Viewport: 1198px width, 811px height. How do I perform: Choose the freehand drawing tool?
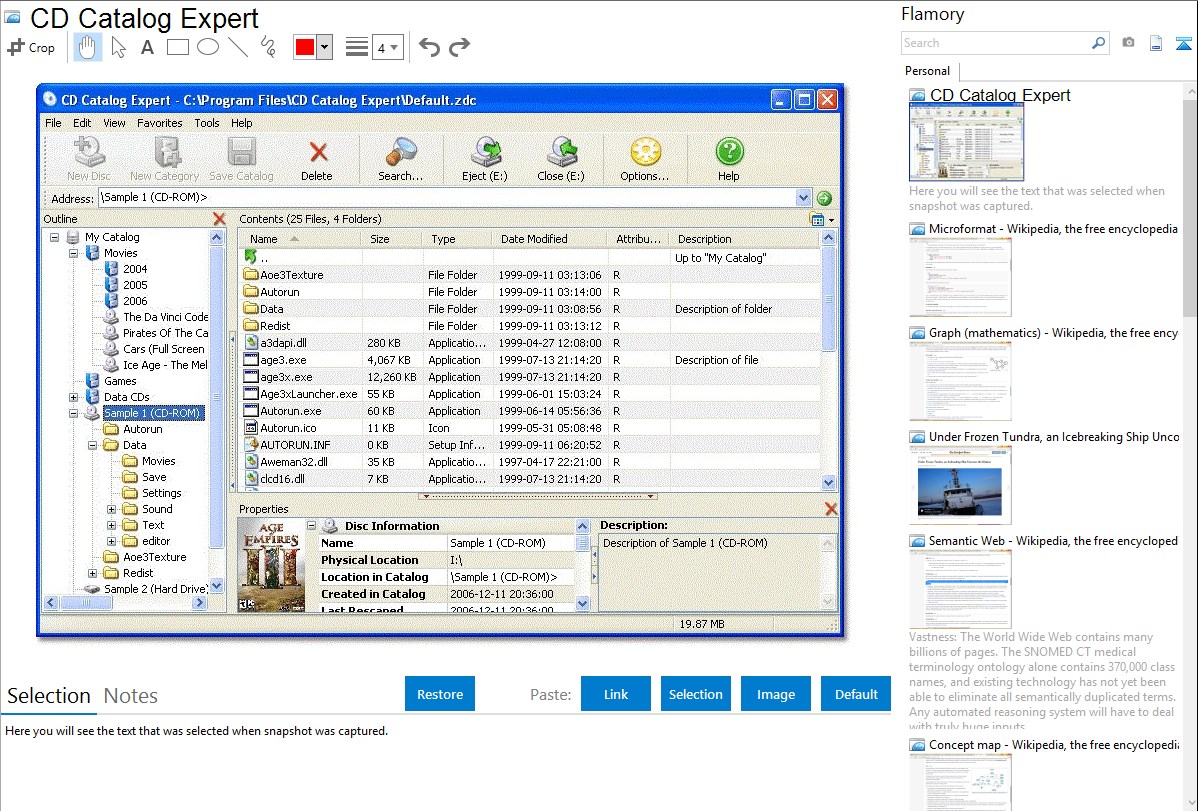point(267,47)
